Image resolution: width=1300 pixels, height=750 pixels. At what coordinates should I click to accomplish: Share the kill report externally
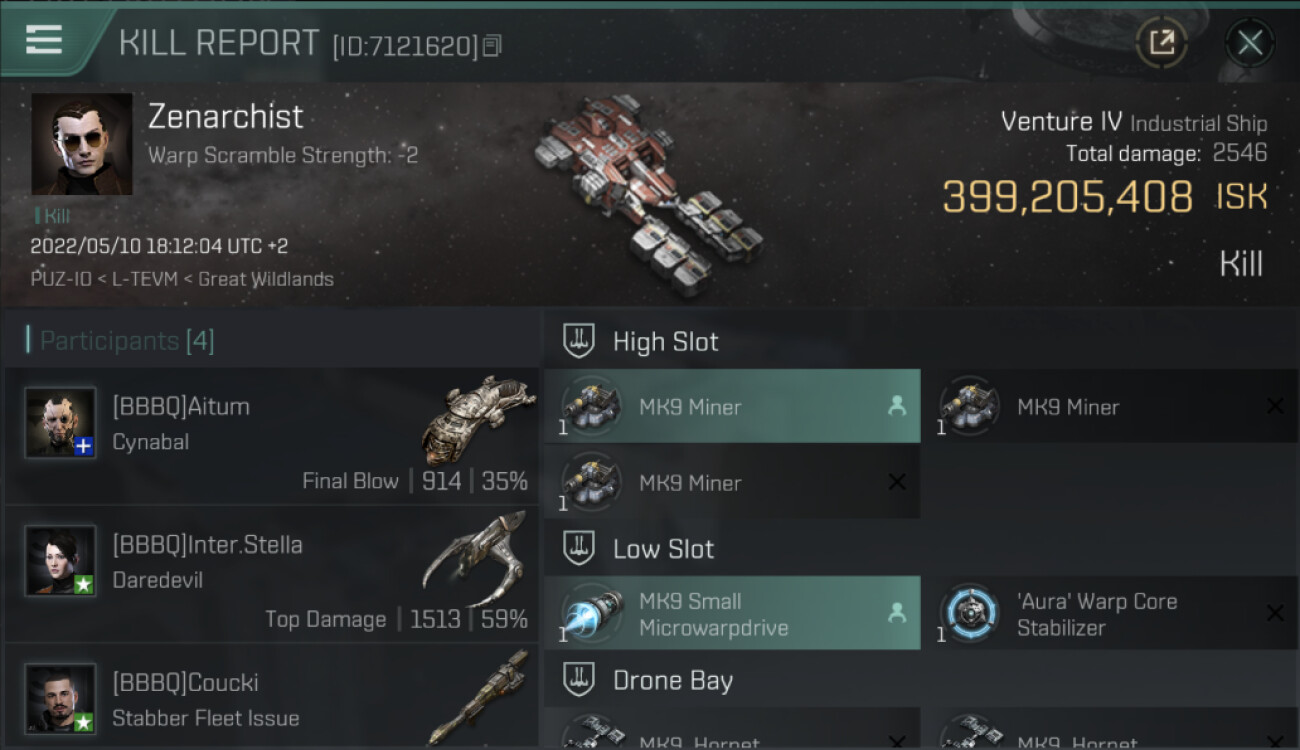(1161, 42)
